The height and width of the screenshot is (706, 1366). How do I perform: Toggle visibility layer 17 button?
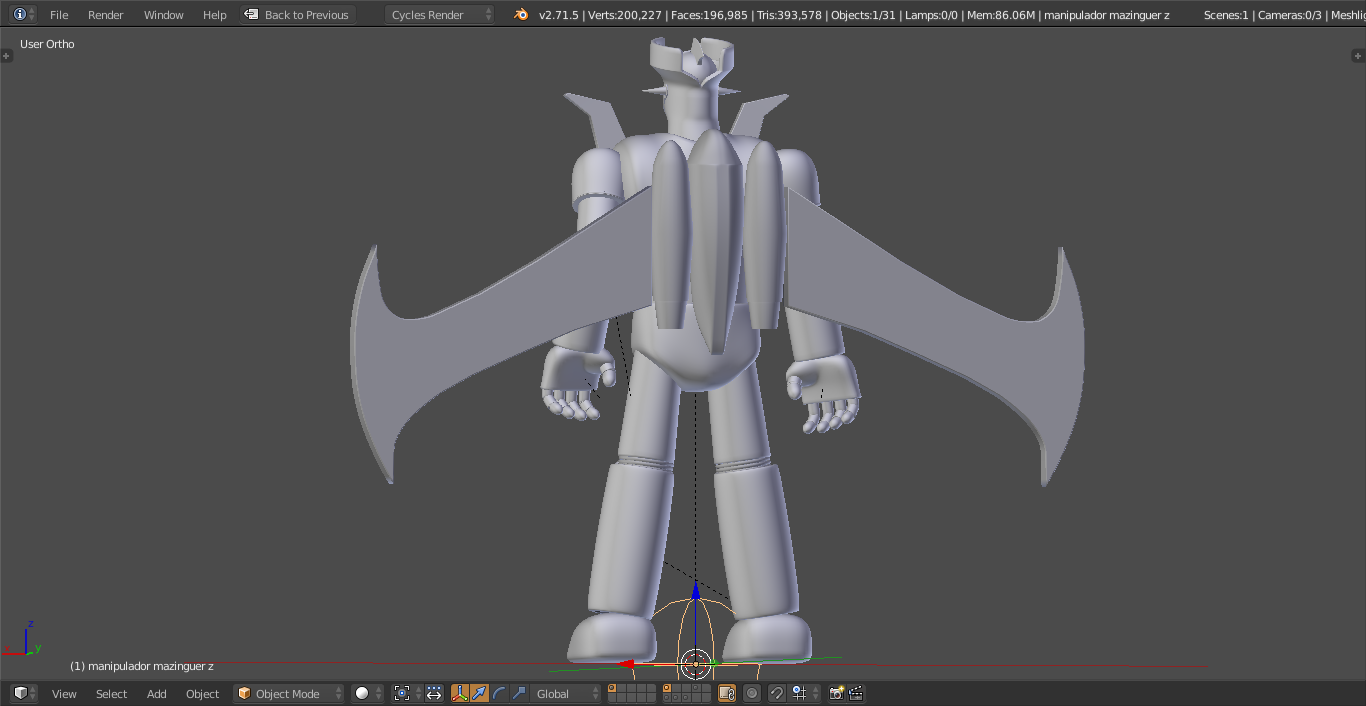(676, 698)
